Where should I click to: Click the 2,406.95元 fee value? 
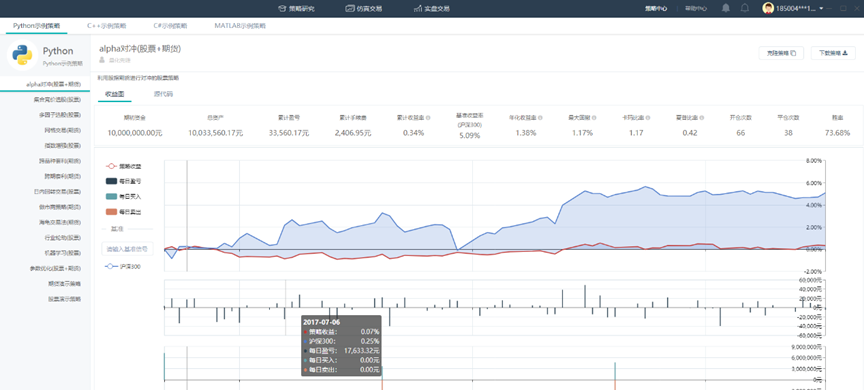pos(353,133)
